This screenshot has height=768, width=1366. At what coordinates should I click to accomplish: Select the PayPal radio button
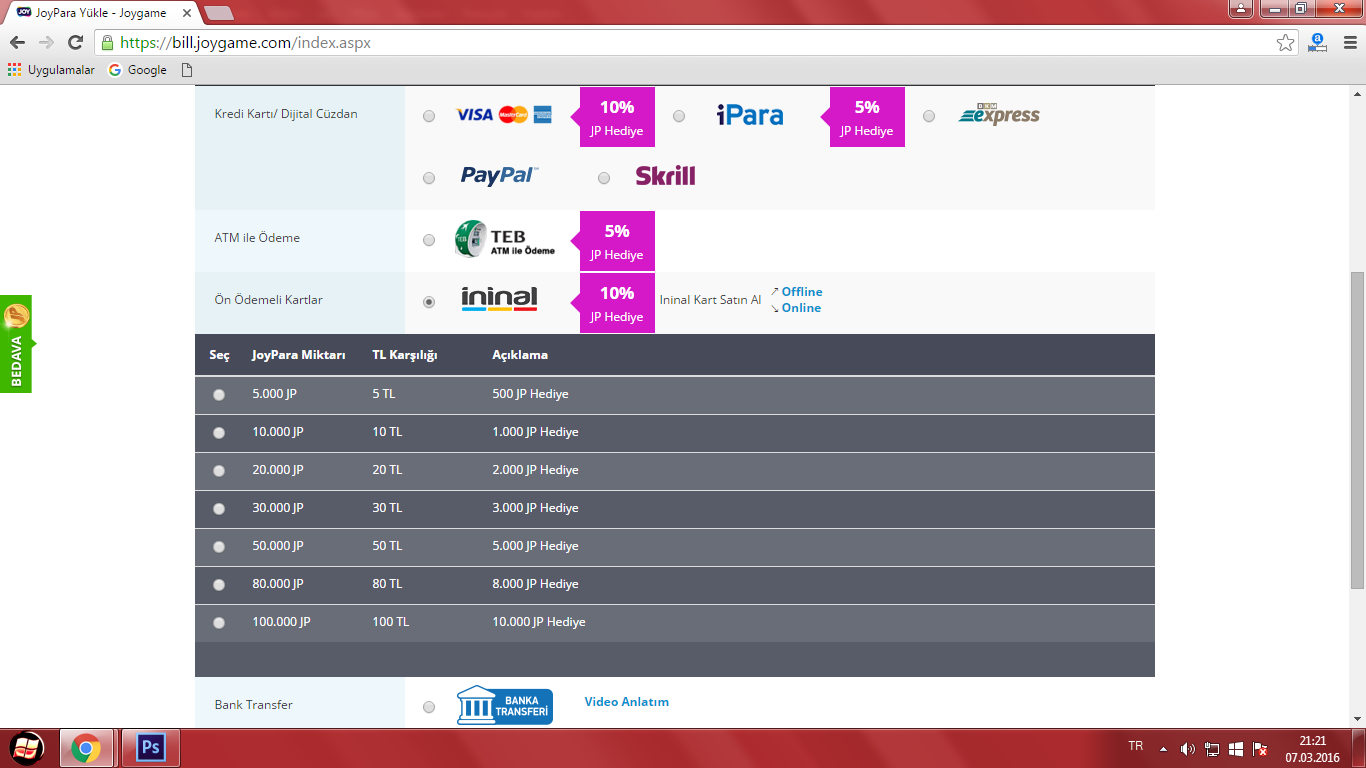pos(429,178)
